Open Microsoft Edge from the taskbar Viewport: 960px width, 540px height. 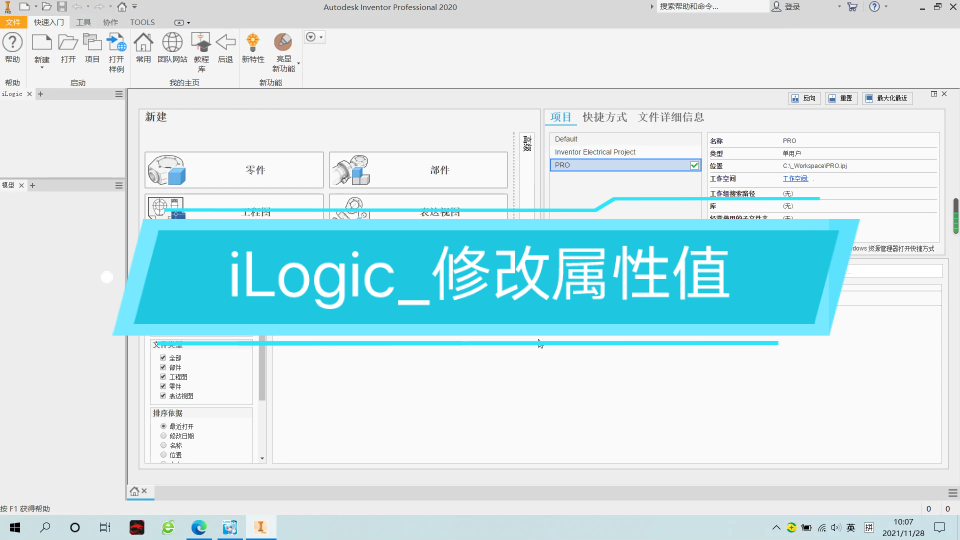click(x=198, y=527)
